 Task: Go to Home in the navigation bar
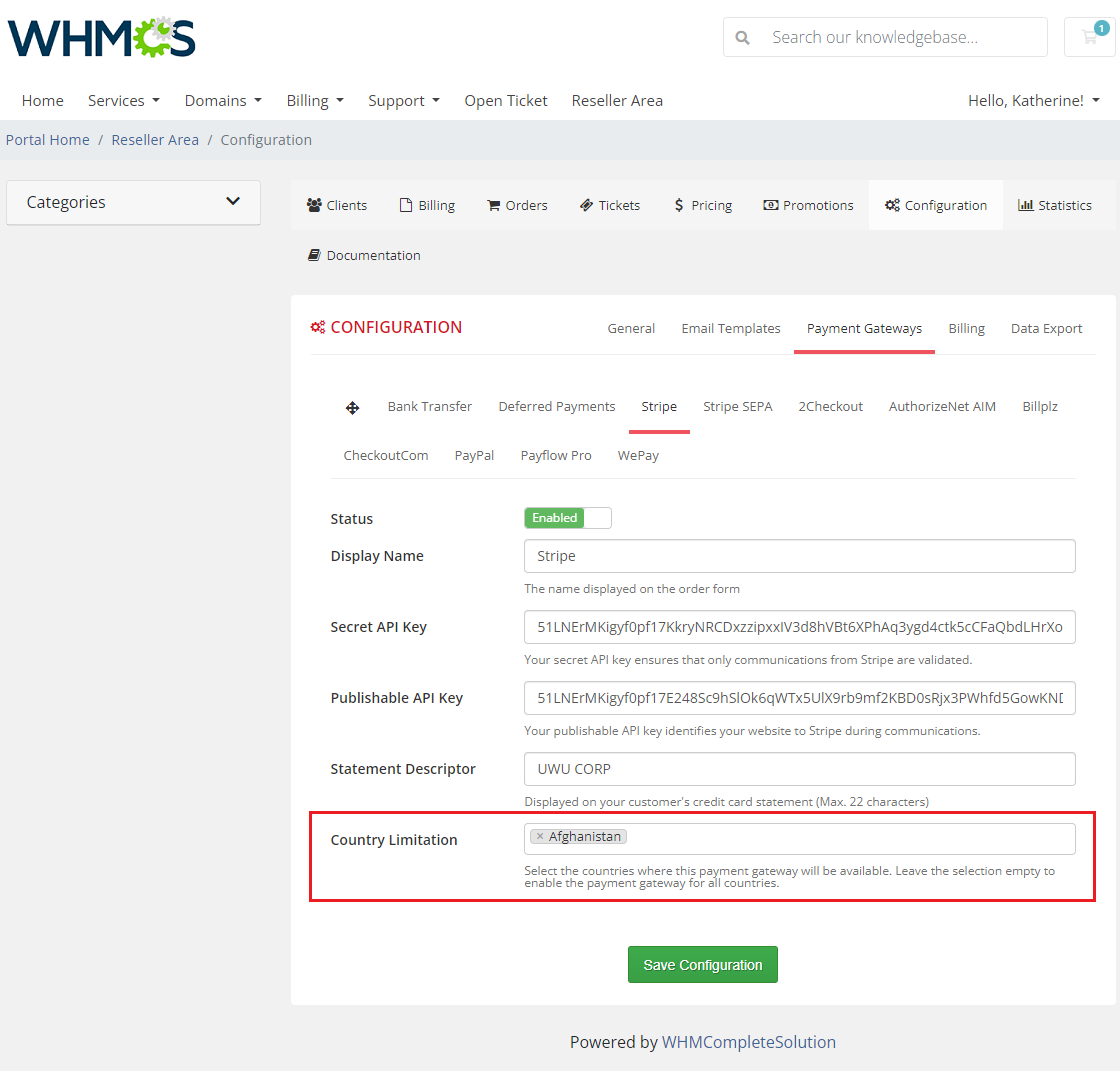(x=43, y=101)
